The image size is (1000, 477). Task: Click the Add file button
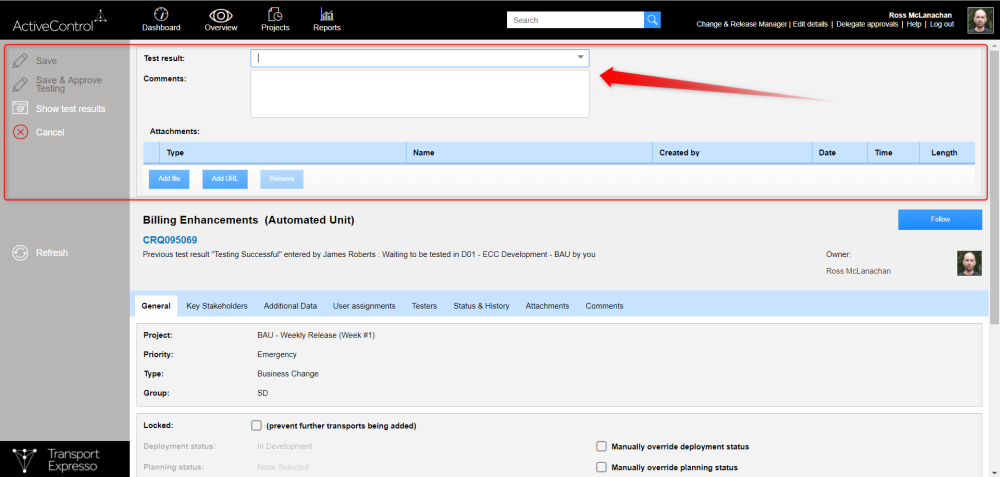click(170, 179)
